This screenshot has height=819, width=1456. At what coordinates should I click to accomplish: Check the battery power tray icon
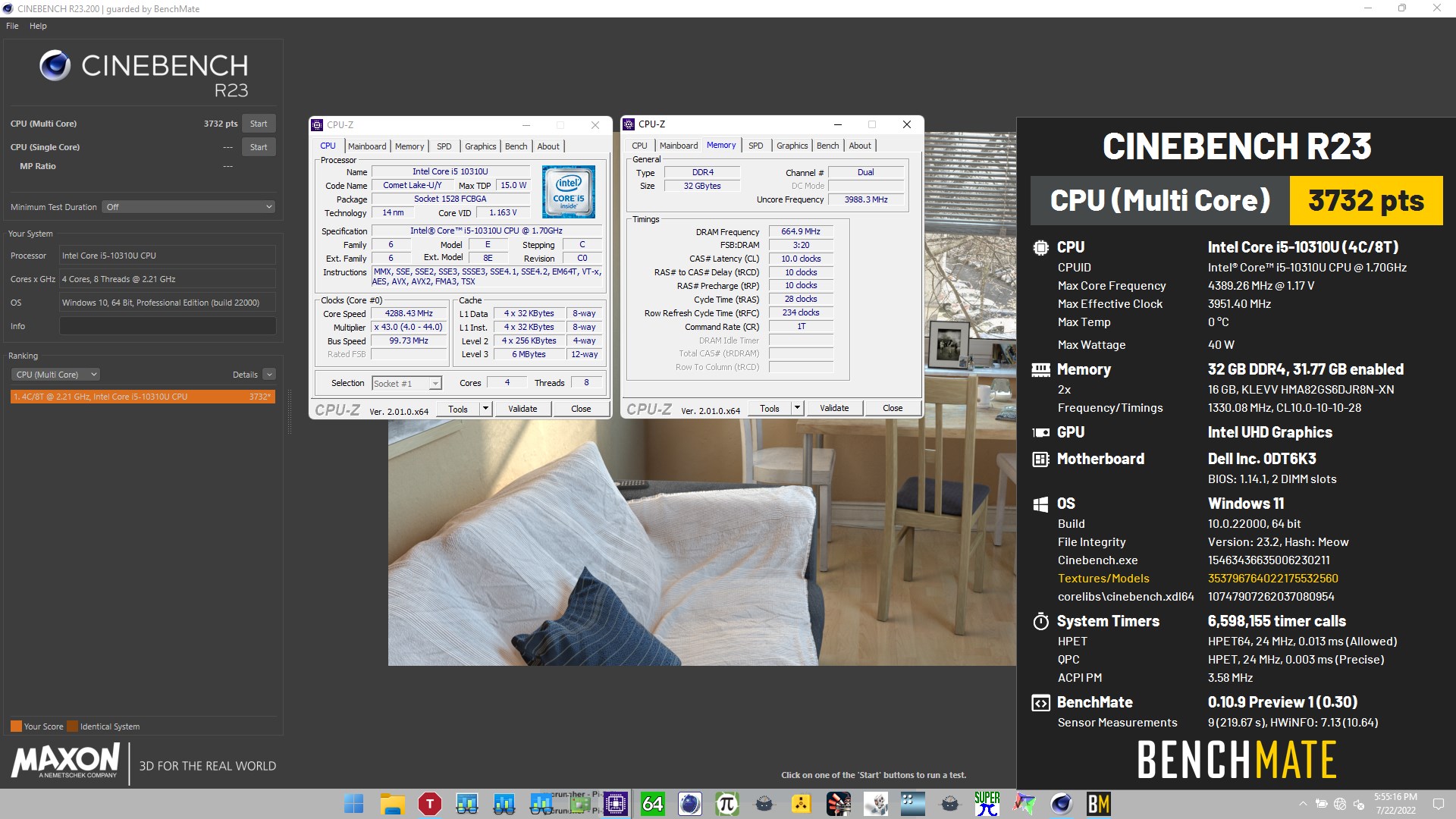[1321, 804]
